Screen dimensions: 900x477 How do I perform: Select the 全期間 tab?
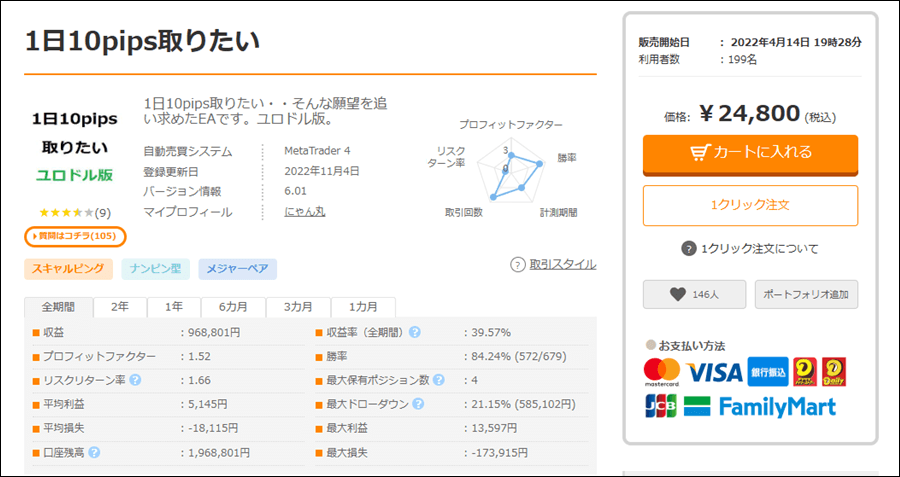pos(58,307)
